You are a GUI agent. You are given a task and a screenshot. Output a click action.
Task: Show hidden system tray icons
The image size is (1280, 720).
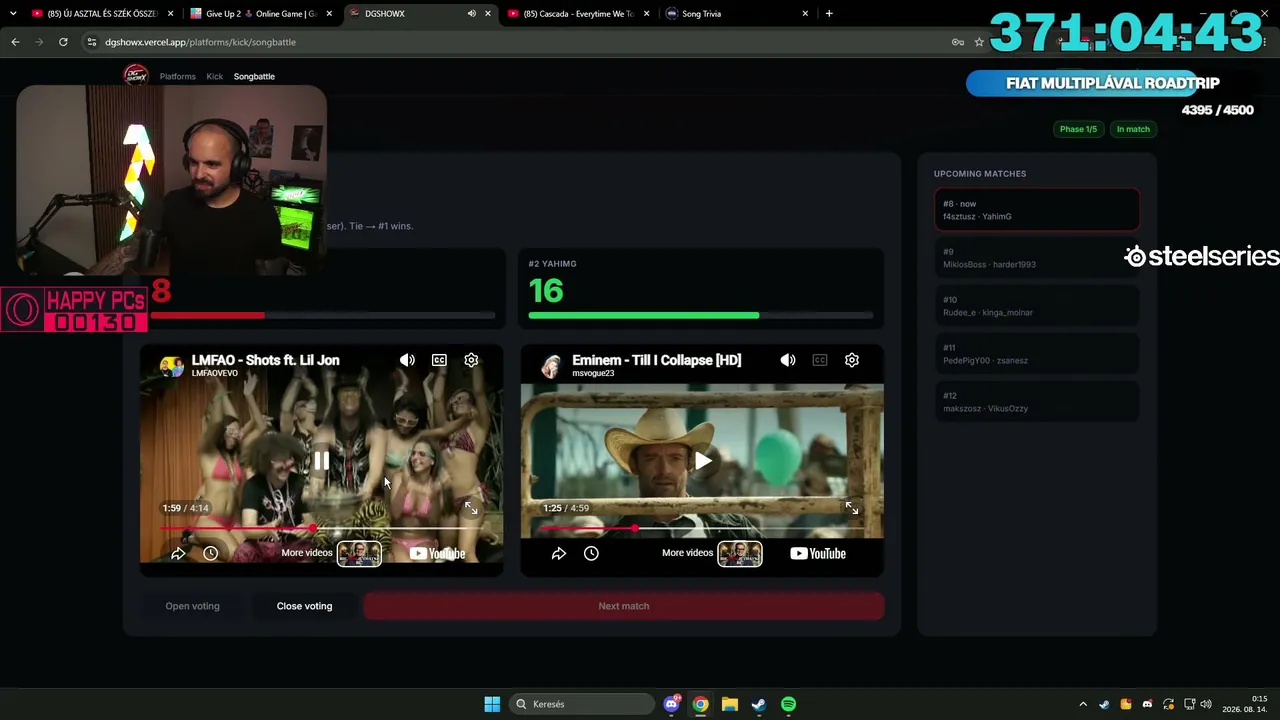pos(1083,704)
